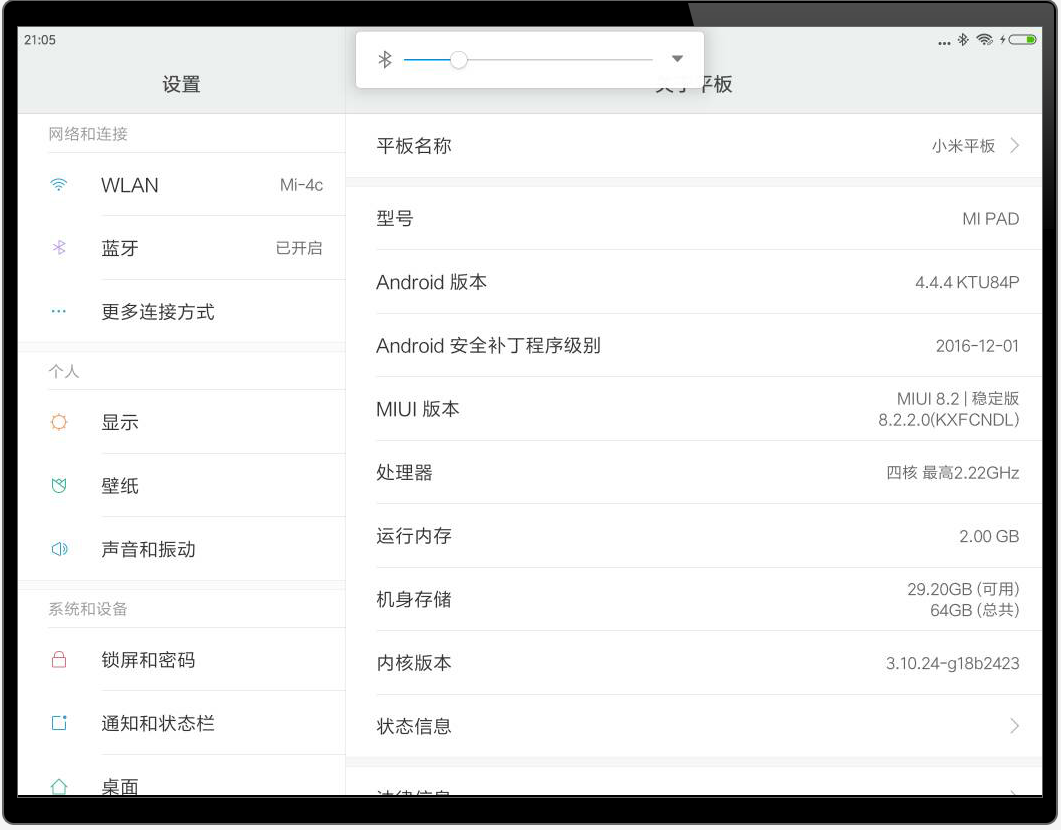Open 显示 display settings
The height and width of the screenshot is (830, 1061).
coord(181,422)
